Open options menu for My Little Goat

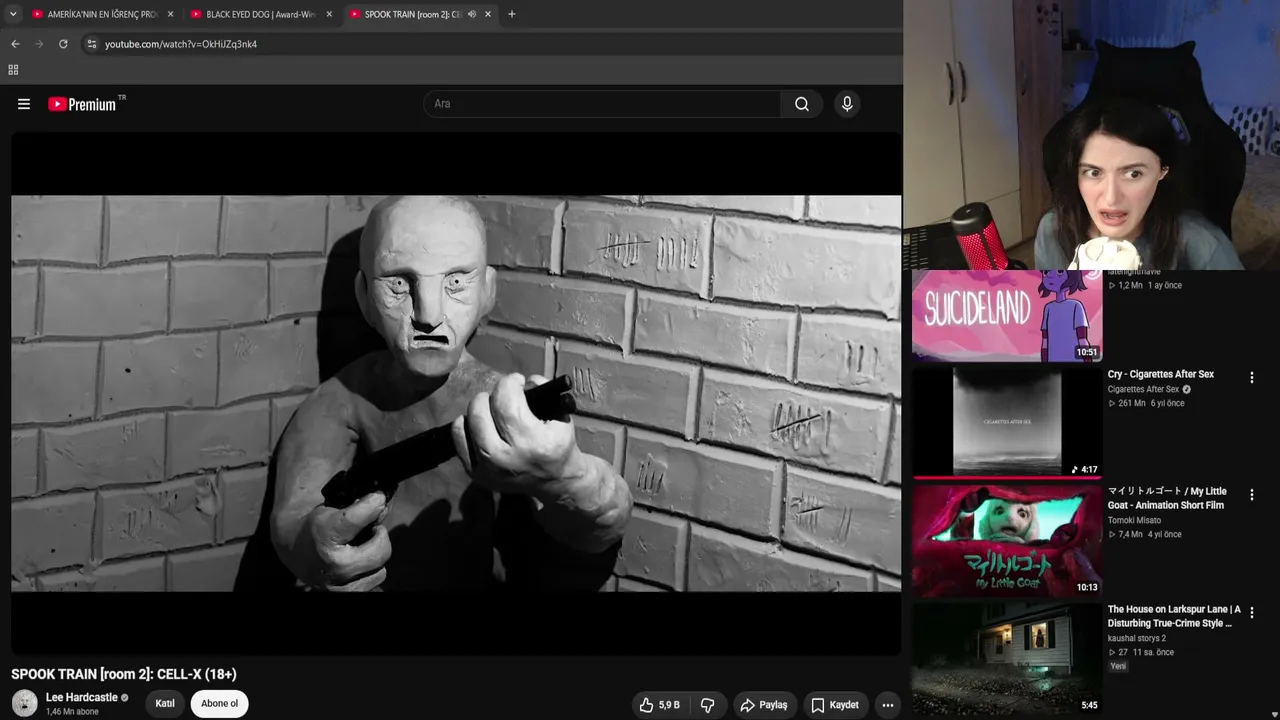[x=1251, y=495]
